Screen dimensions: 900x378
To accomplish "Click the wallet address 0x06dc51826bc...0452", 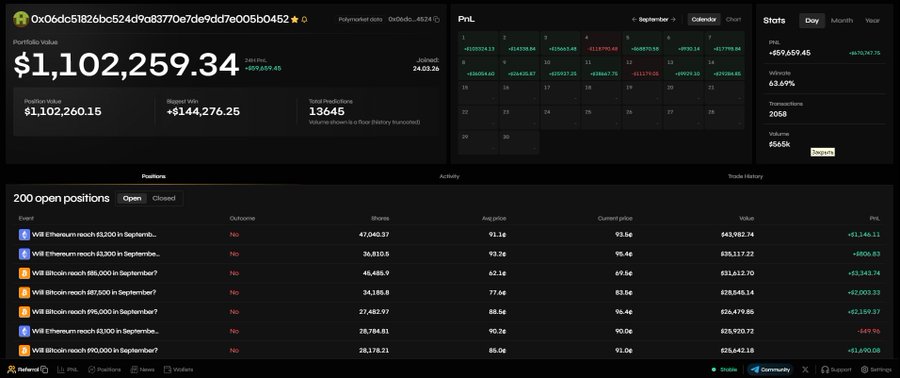I will [x=160, y=20].
